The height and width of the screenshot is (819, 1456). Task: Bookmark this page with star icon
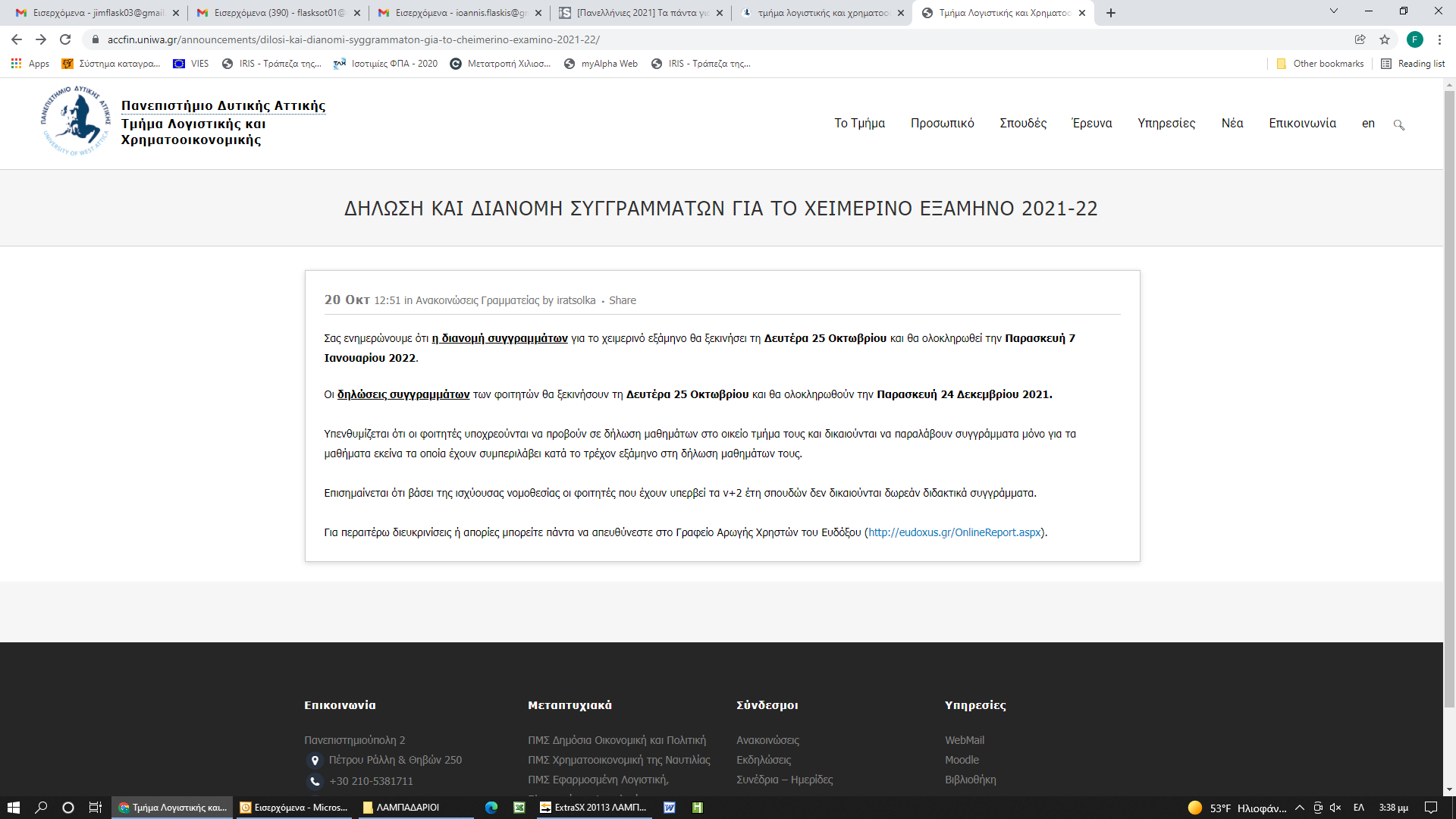click(x=1385, y=39)
